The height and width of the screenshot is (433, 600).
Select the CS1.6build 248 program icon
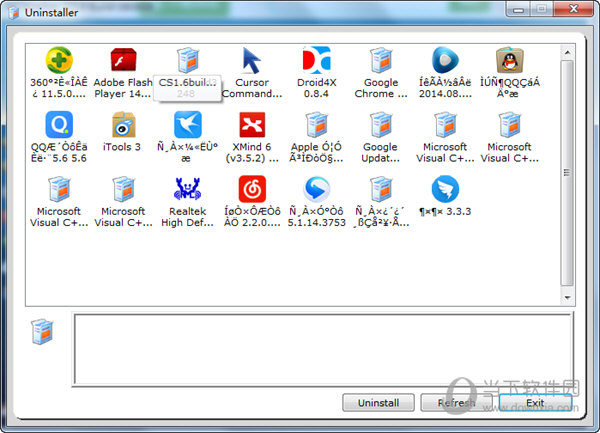point(188,60)
